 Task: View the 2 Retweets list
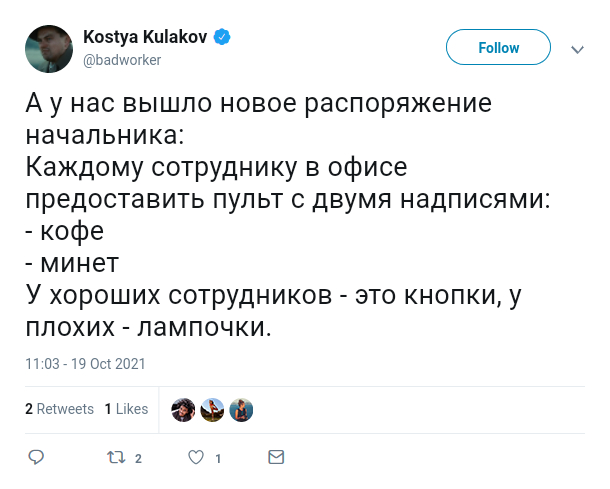coord(59,409)
